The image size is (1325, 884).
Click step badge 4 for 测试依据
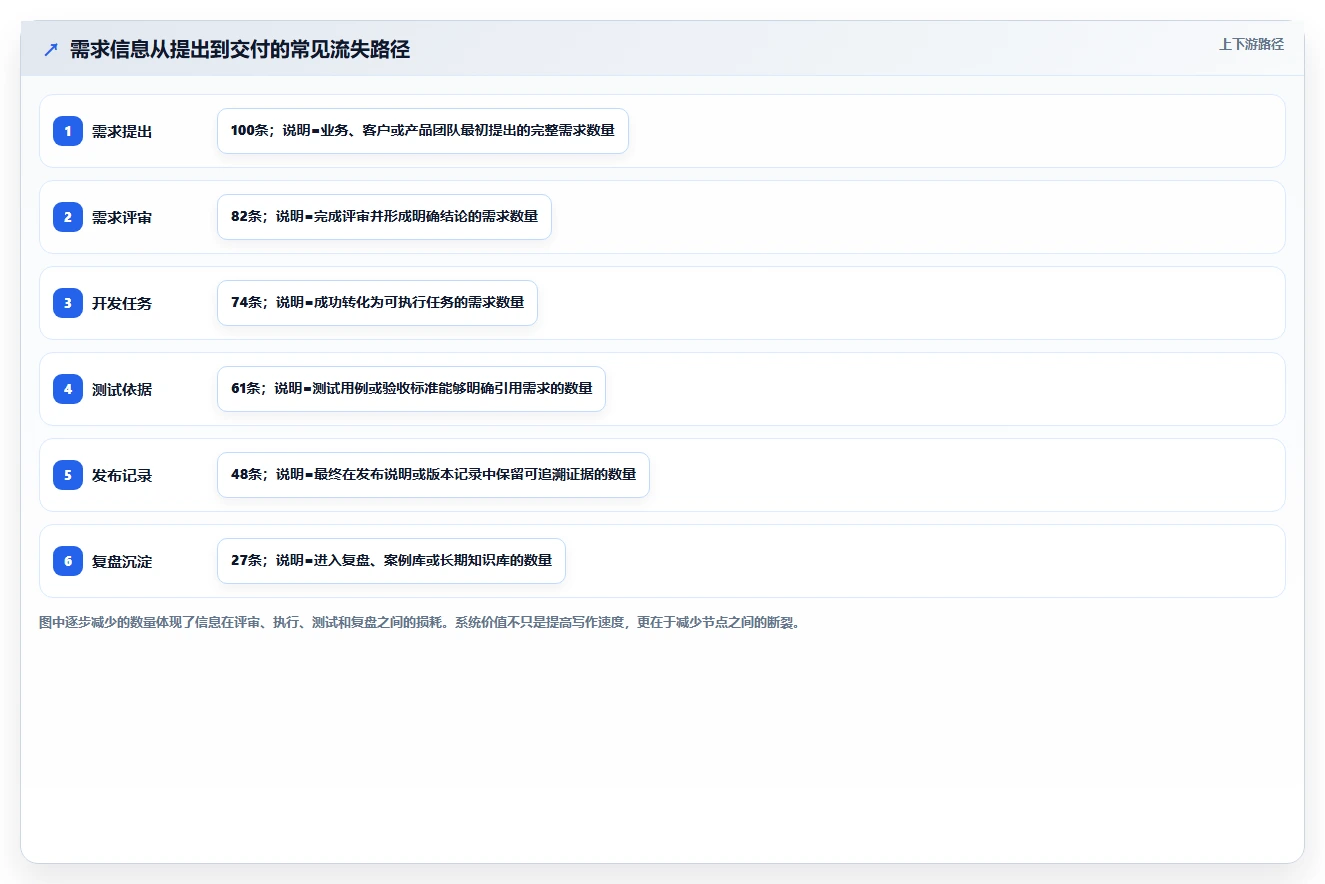68,389
